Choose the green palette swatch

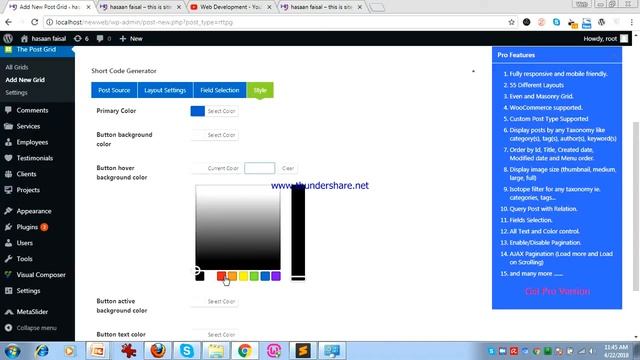click(x=254, y=276)
